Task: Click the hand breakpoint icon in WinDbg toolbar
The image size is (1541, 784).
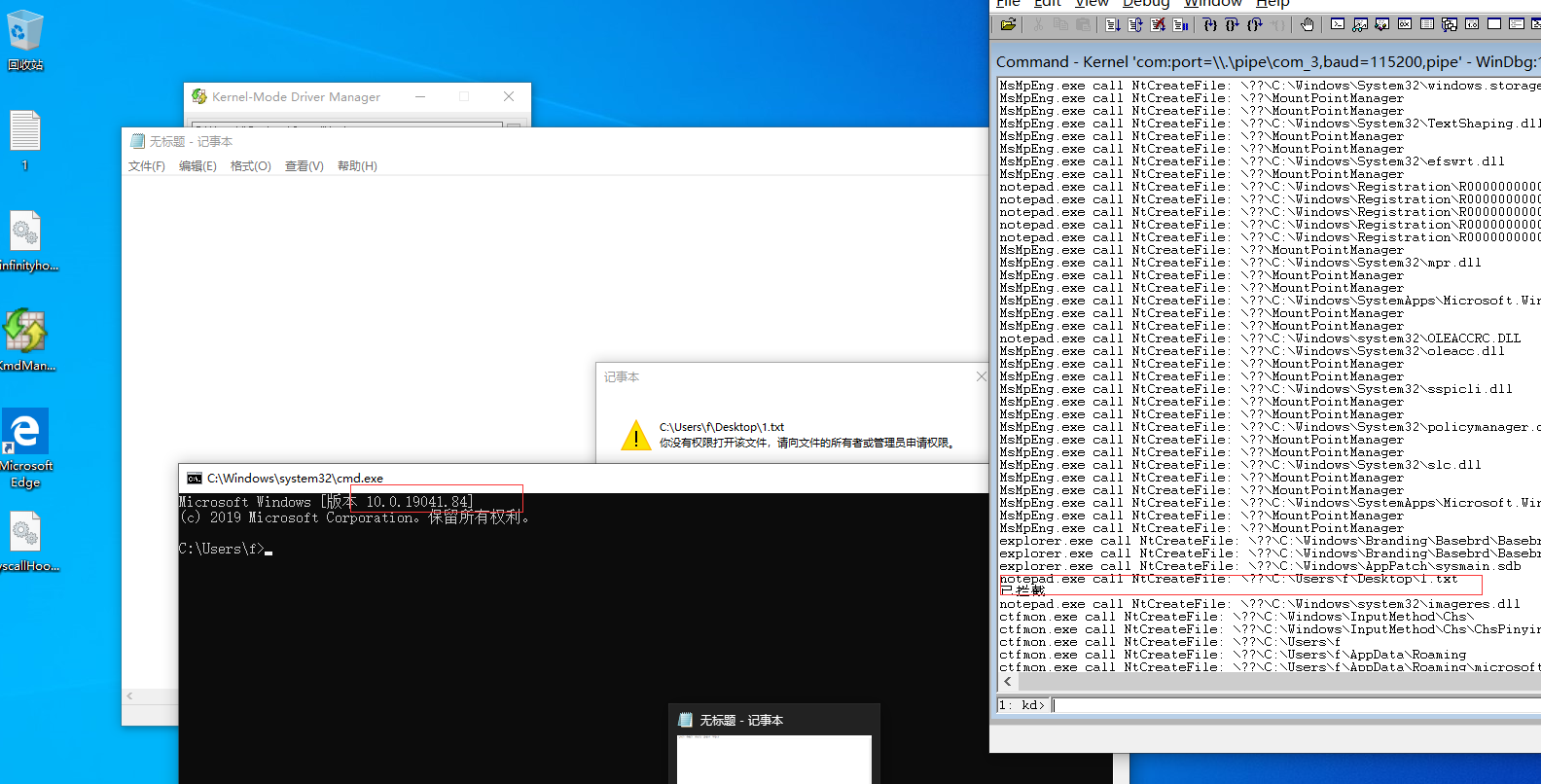Action: point(1307,24)
